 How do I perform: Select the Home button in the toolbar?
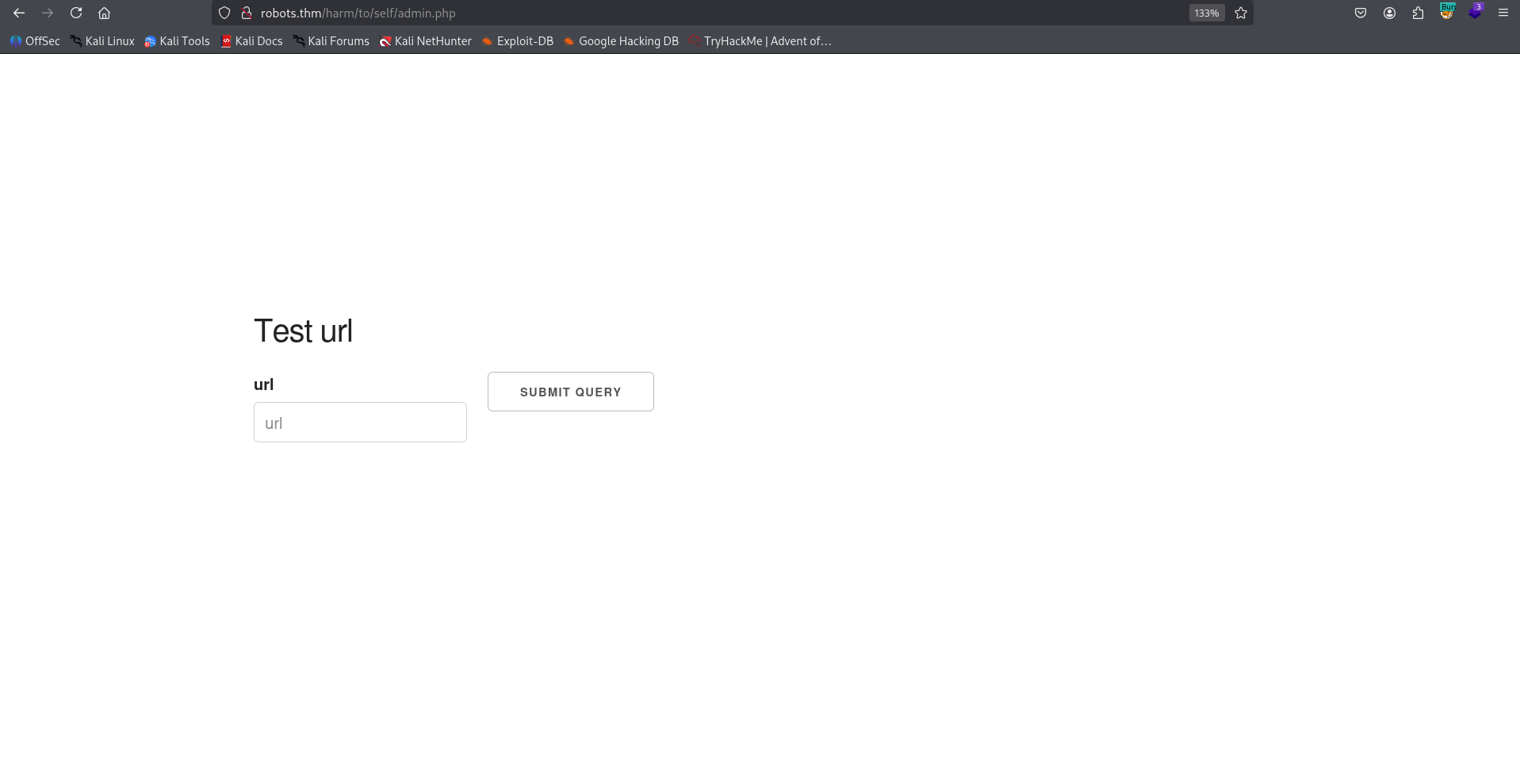click(x=104, y=13)
